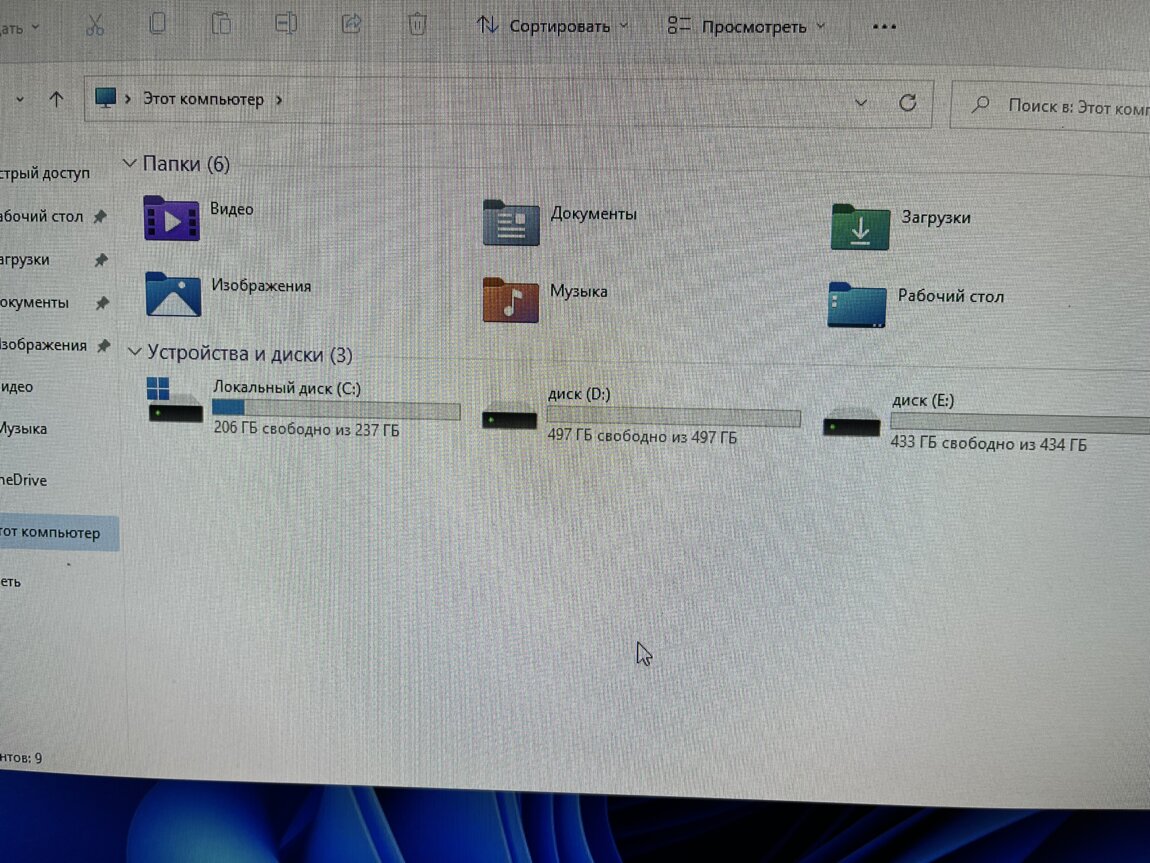Click the Rename icon in toolbar
The height and width of the screenshot is (863, 1150).
(x=286, y=24)
